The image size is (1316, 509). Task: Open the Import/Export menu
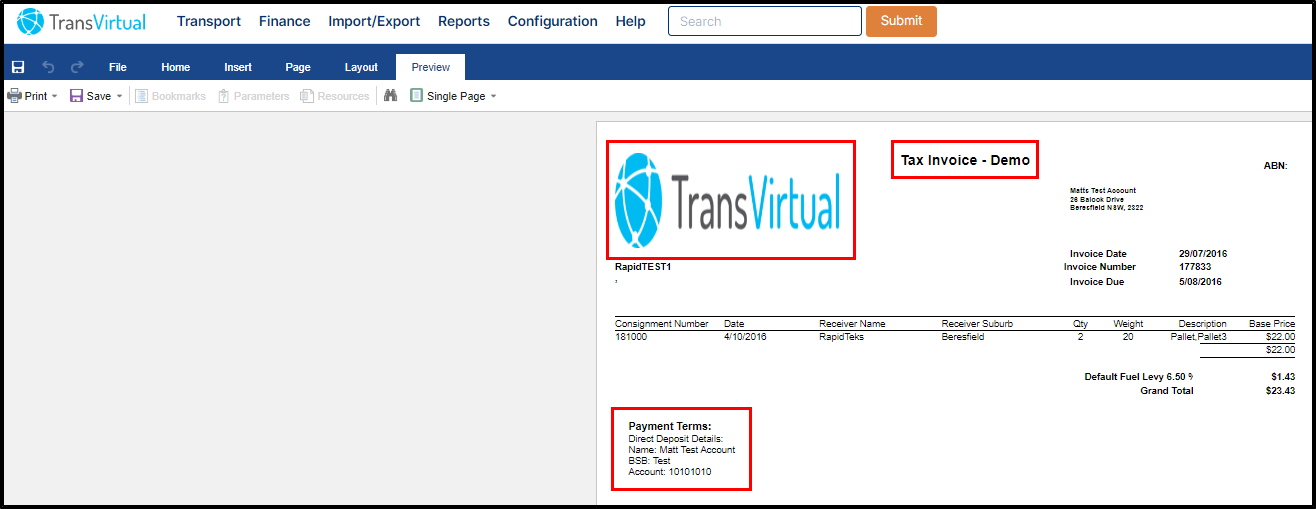(x=374, y=21)
